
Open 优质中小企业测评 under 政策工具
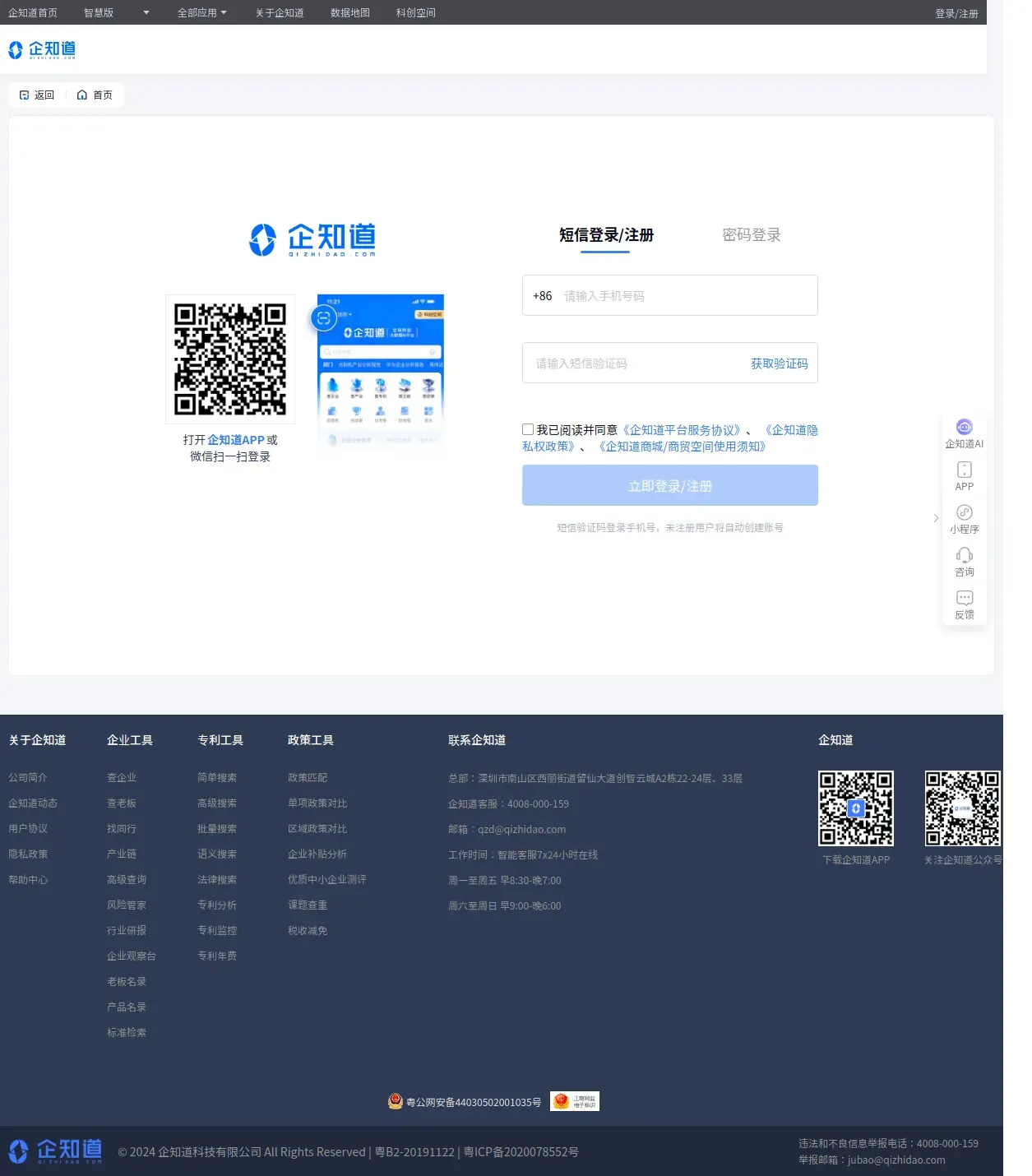[327, 879]
